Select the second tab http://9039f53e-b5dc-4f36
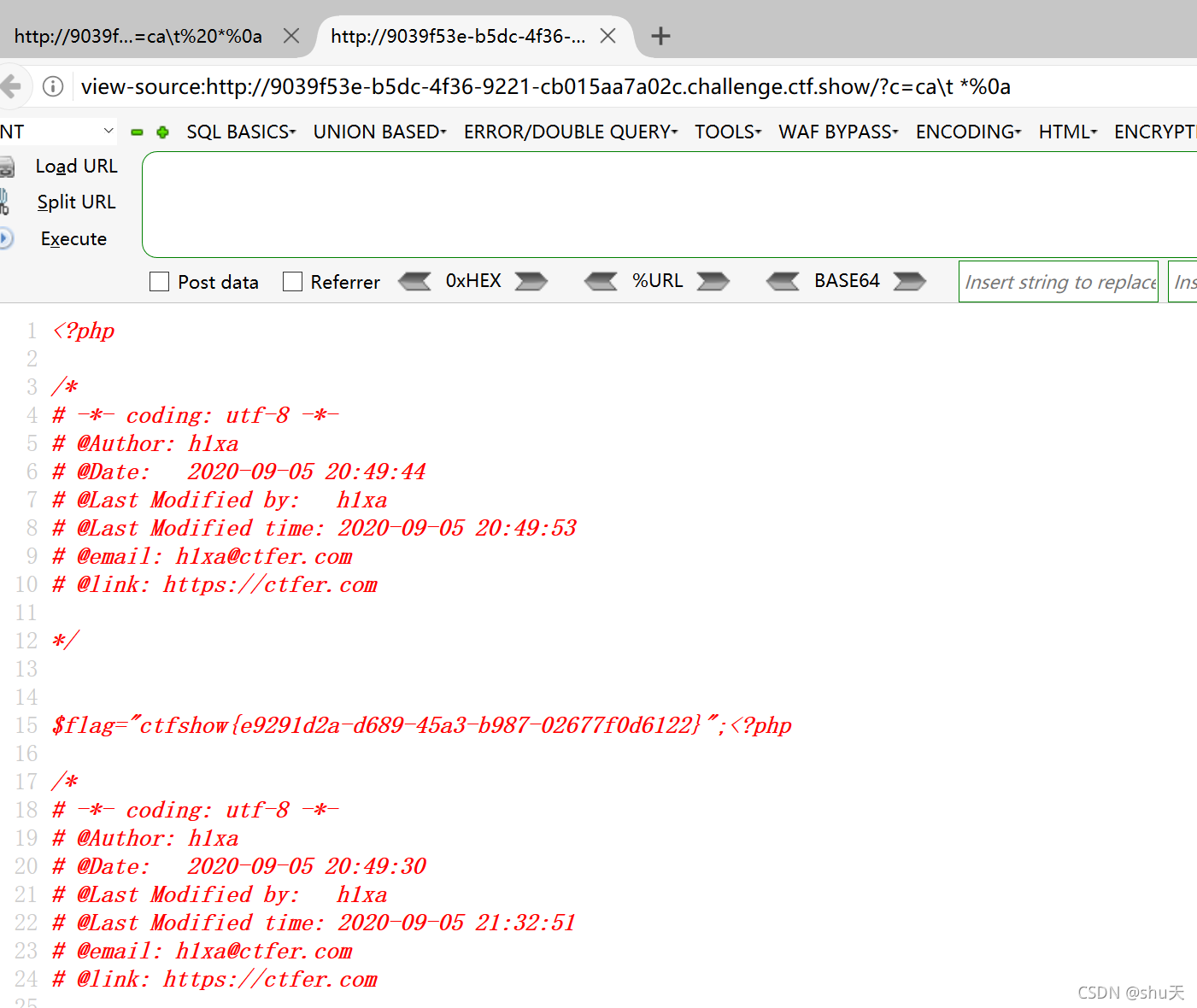1197x1008 pixels. tap(458, 36)
